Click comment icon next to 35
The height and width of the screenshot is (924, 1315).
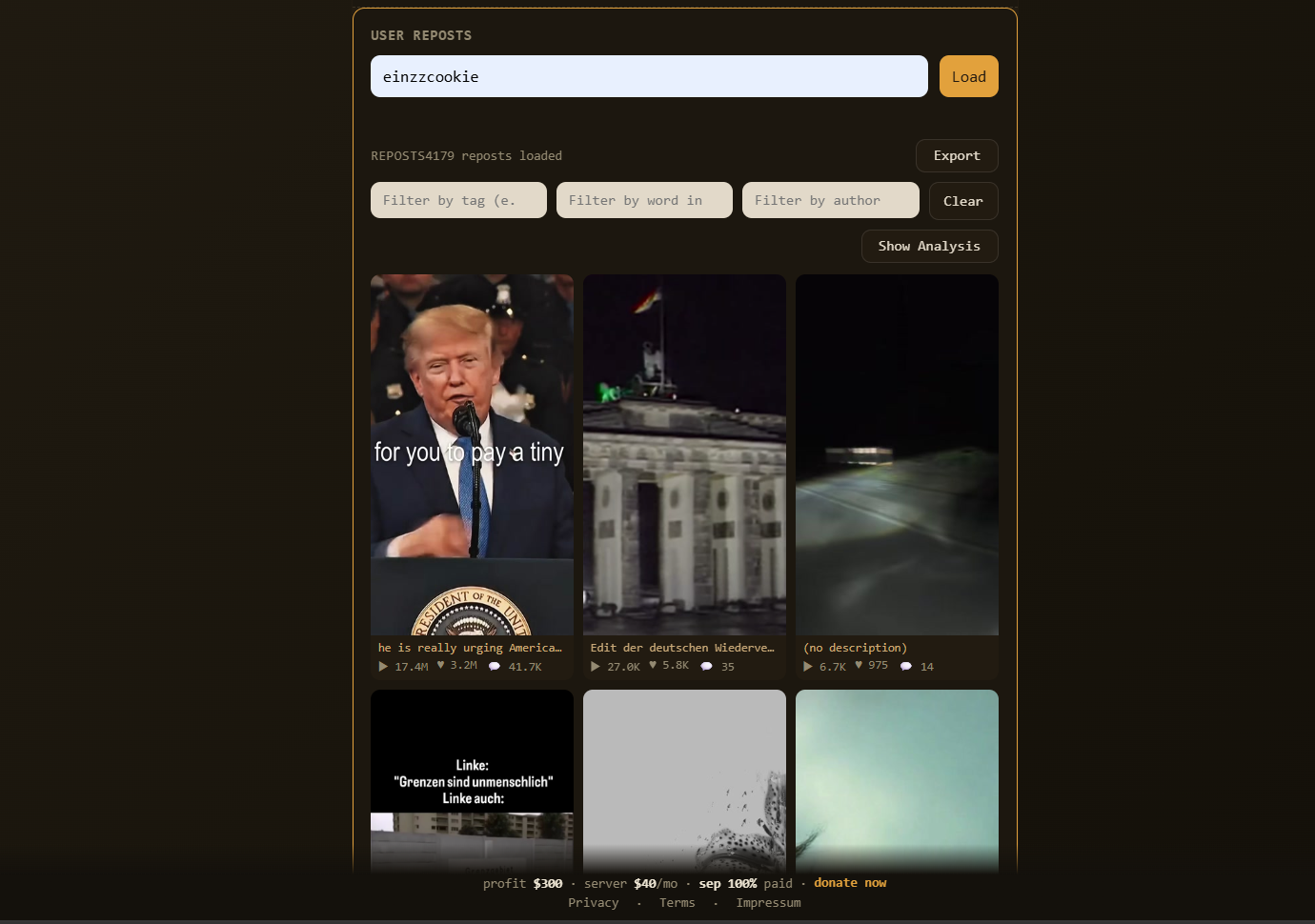coord(707,667)
